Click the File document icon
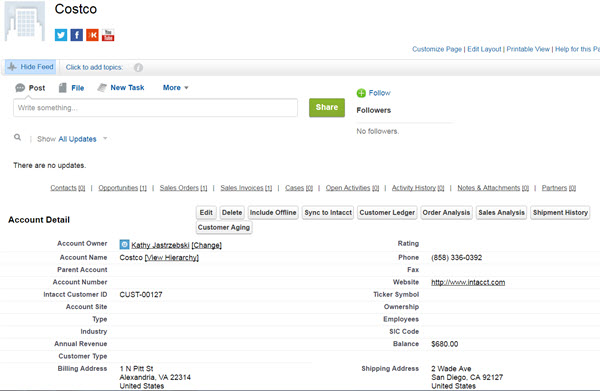Viewport: 600px width, 391px height. click(x=63, y=88)
